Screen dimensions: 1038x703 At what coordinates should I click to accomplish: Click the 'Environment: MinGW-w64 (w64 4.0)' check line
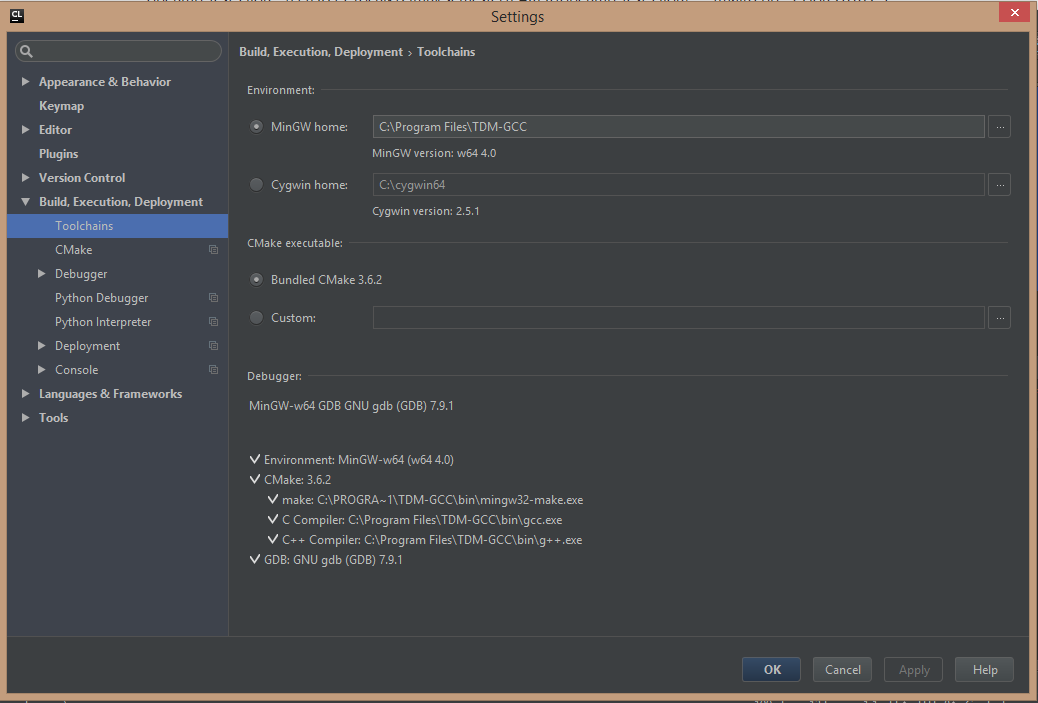point(352,459)
